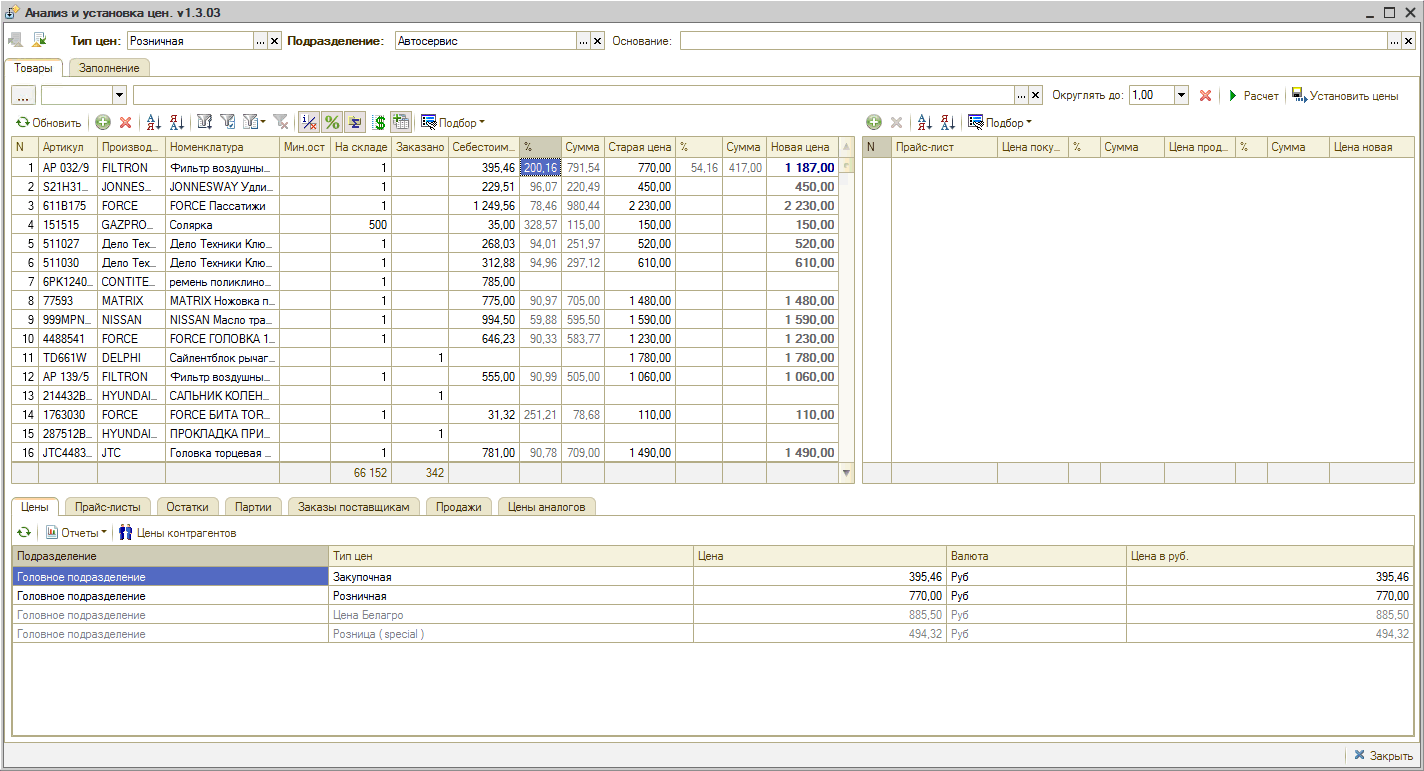Click first grey icon left of Тип цен
1424x771 pixels.
(16, 41)
